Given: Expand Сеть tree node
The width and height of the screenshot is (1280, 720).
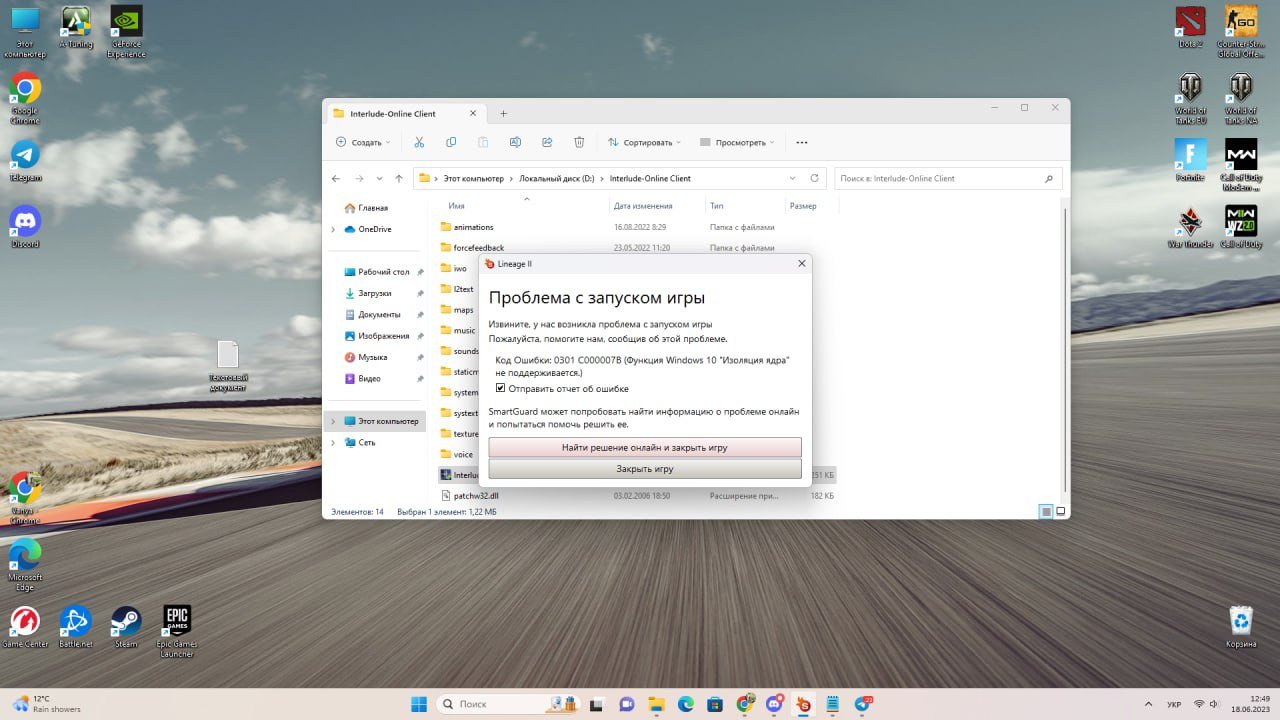Looking at the screenshot, I should [x=333, y=442].
